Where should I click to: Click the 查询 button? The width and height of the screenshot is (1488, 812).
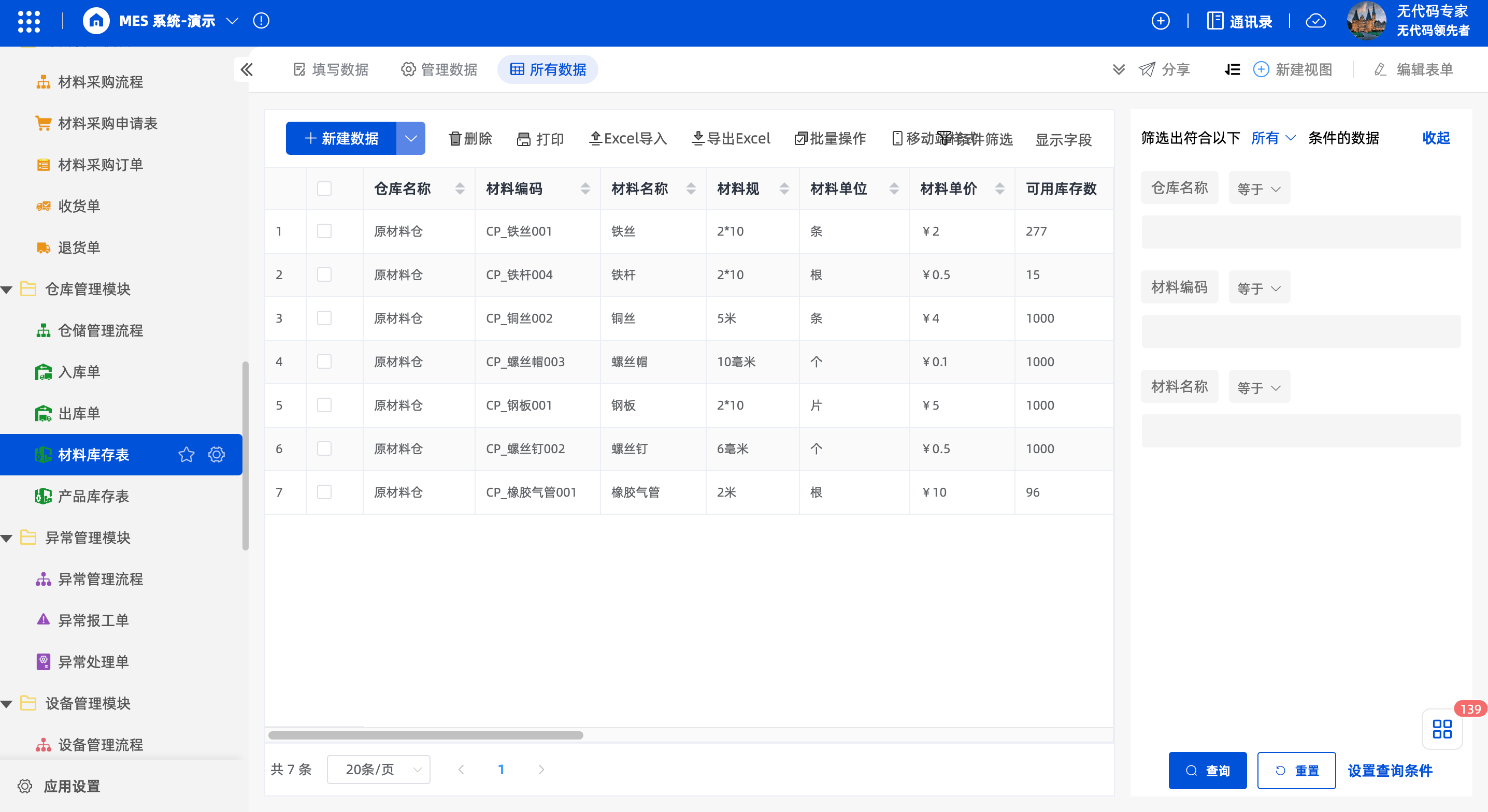pyautogui.click(x=1207, y=771)
